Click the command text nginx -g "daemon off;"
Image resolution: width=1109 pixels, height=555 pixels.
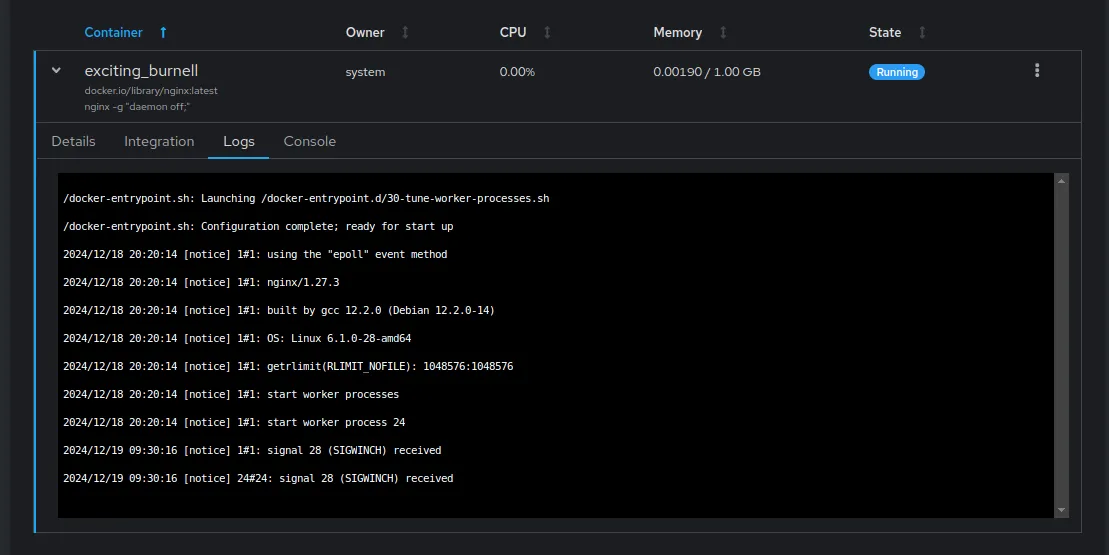tap(137, 107)
